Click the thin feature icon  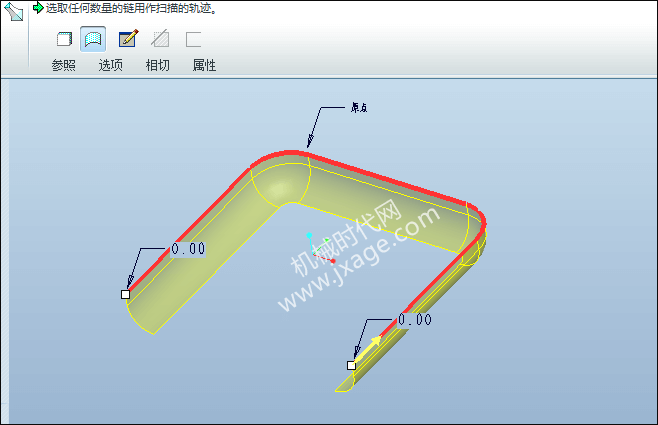pos(193,39)
